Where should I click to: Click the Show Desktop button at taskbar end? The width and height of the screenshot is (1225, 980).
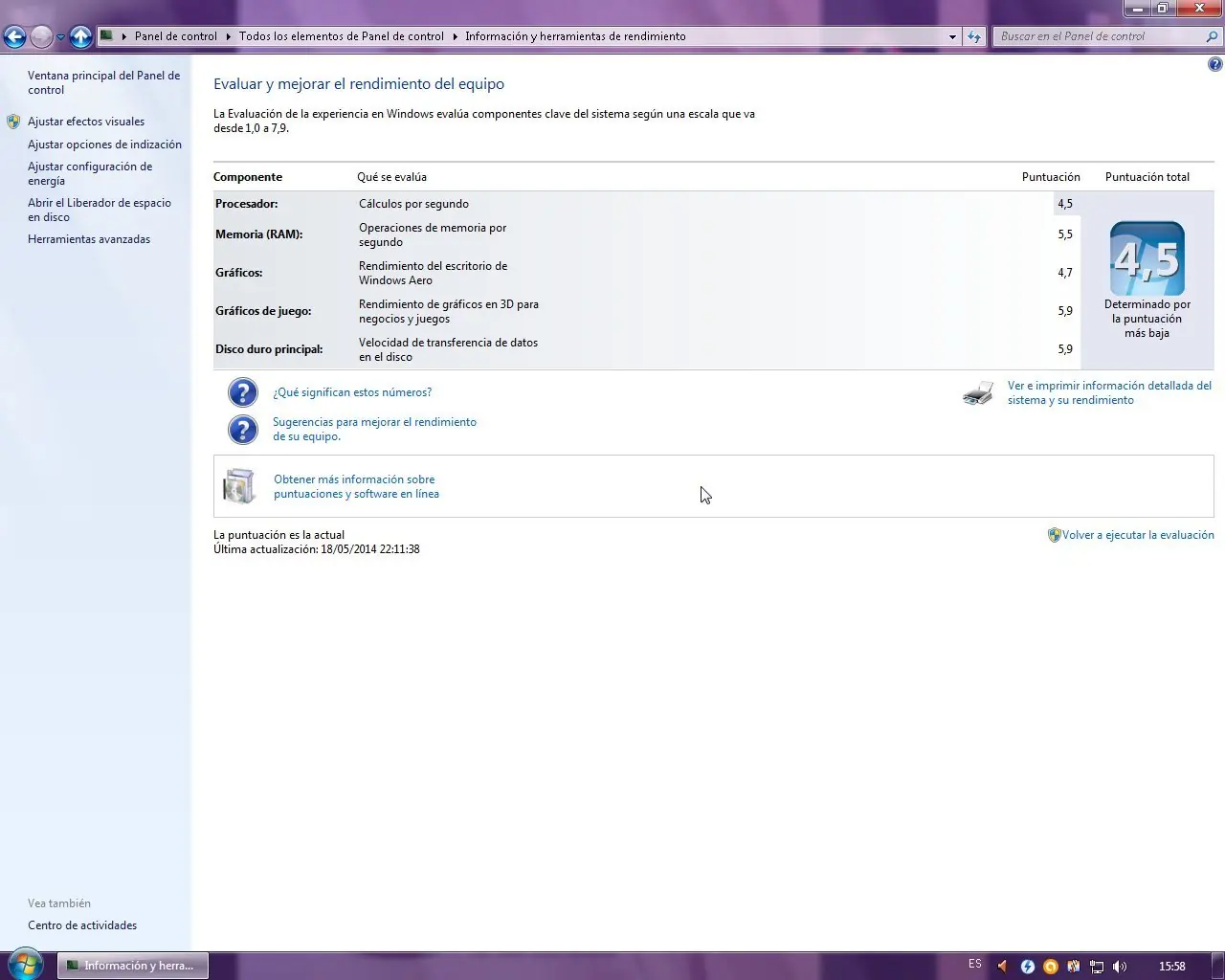tap(1218, 966)
